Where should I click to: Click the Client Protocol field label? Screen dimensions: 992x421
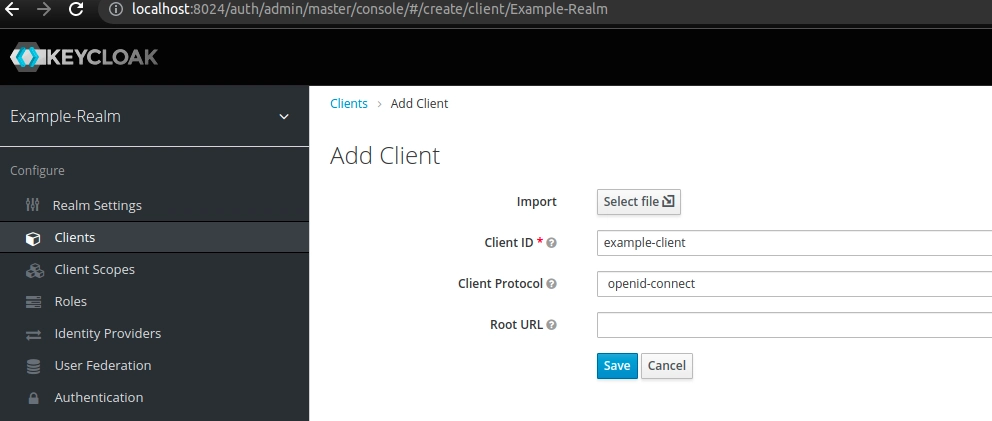[x=500, y=284]
